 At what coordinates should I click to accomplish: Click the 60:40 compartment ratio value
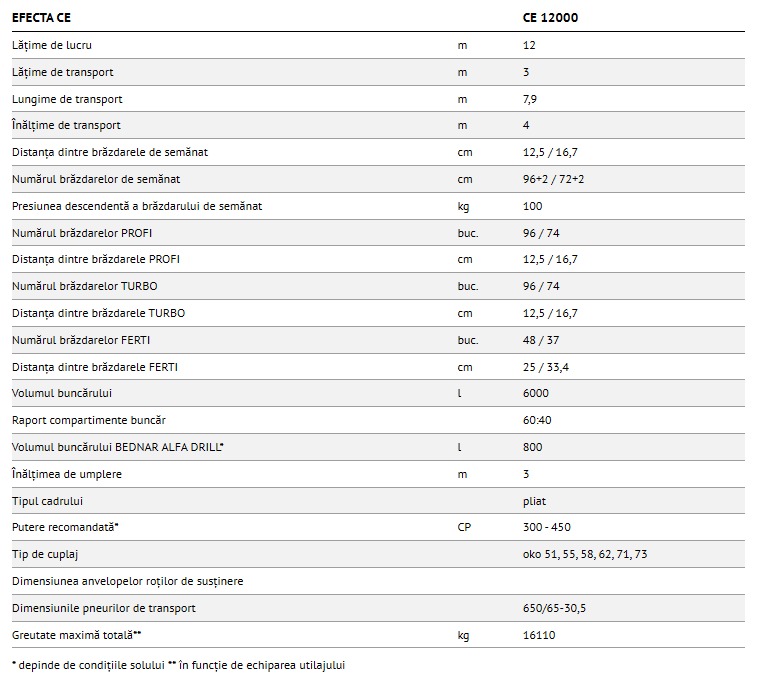pyautogui.click(x=537, y=420)
